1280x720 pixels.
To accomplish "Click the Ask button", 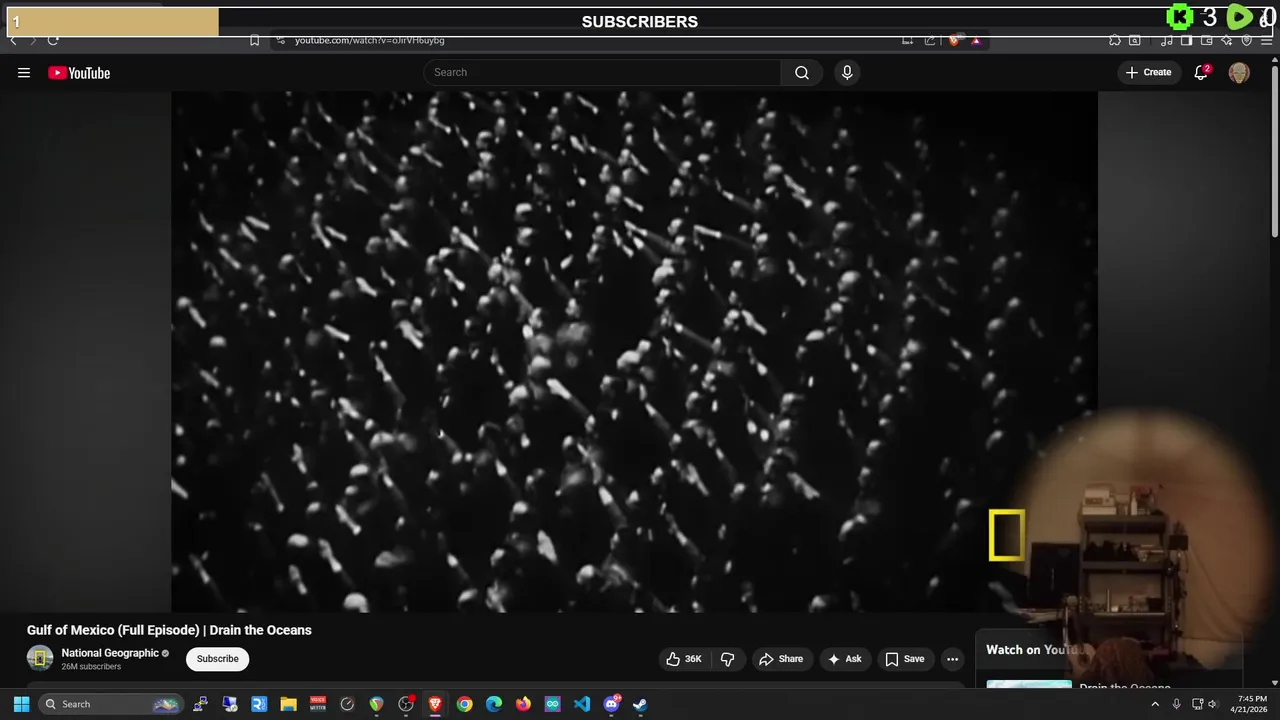I will 844,659.
